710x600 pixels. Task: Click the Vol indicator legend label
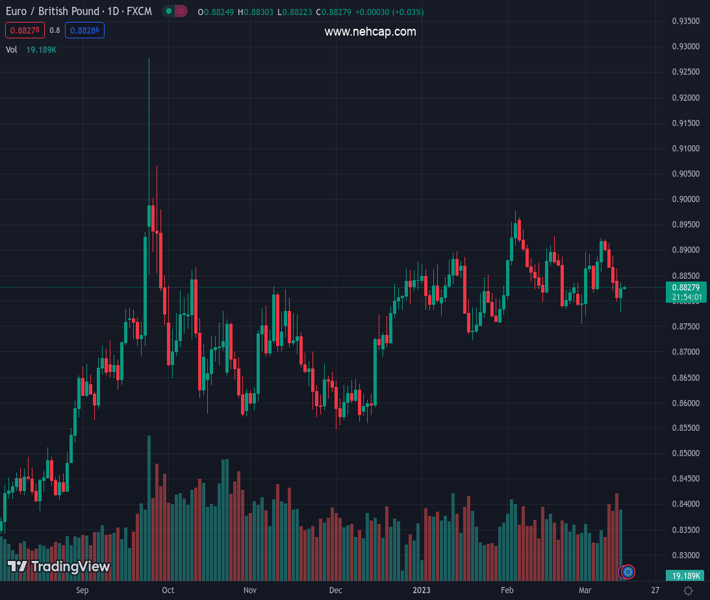(x=12, y=49)
